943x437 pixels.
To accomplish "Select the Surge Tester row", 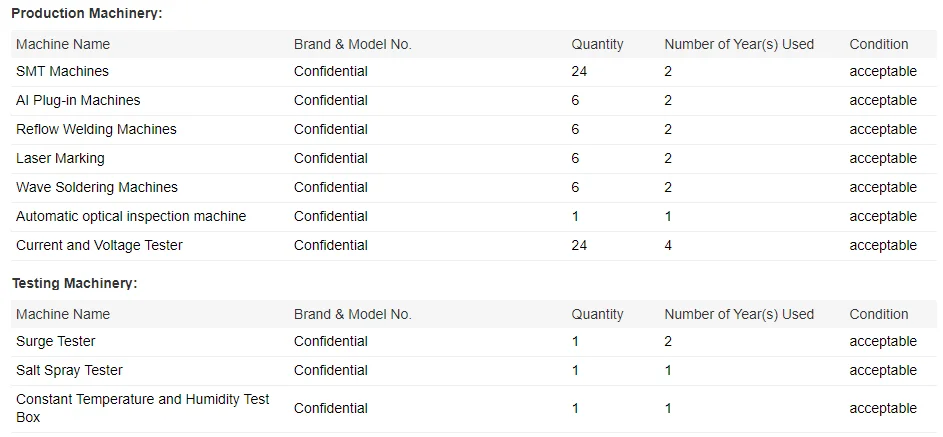I will coord(56,341).
